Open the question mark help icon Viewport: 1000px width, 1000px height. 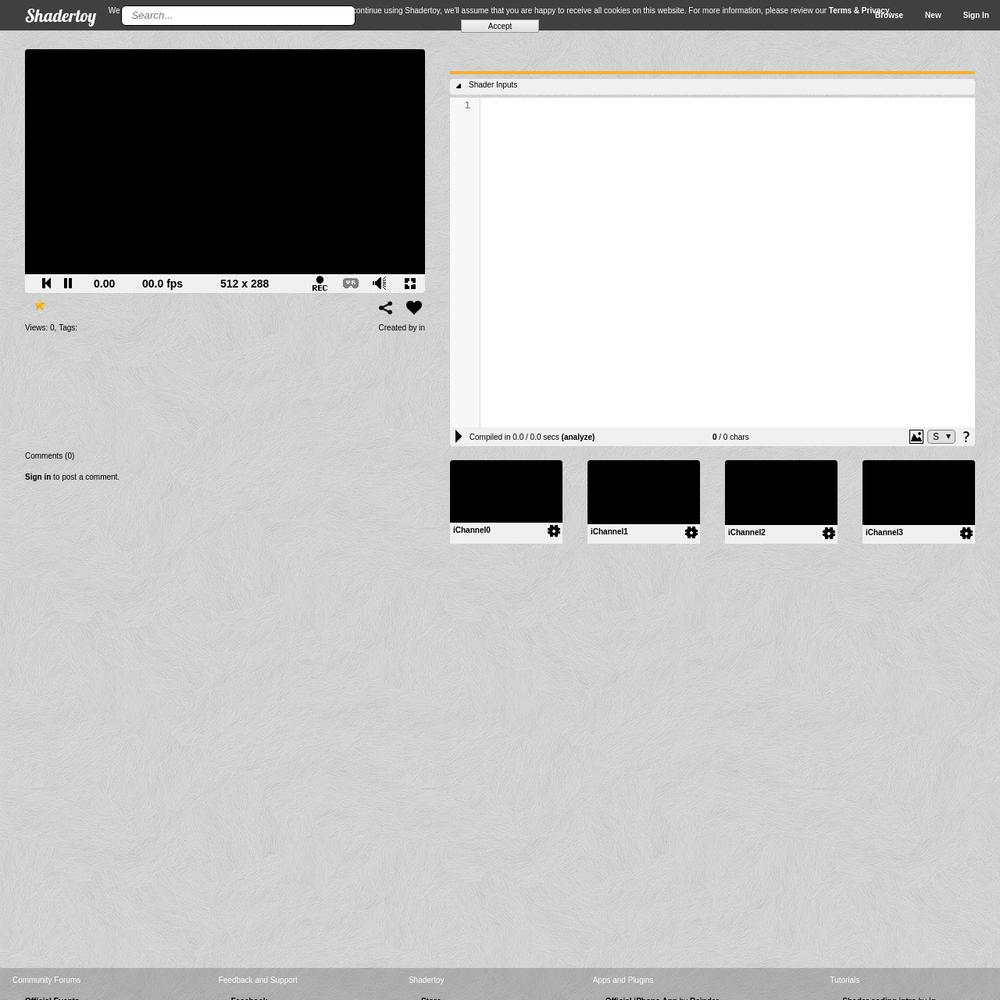[x=966, y=437]
